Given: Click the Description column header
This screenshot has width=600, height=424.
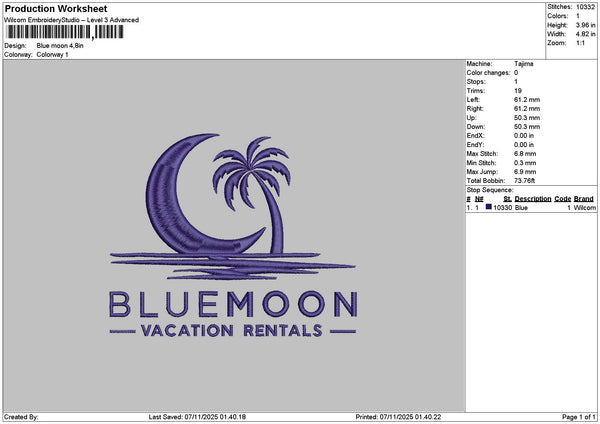Looking at the screenshot, I should click(x=533, y=199).
